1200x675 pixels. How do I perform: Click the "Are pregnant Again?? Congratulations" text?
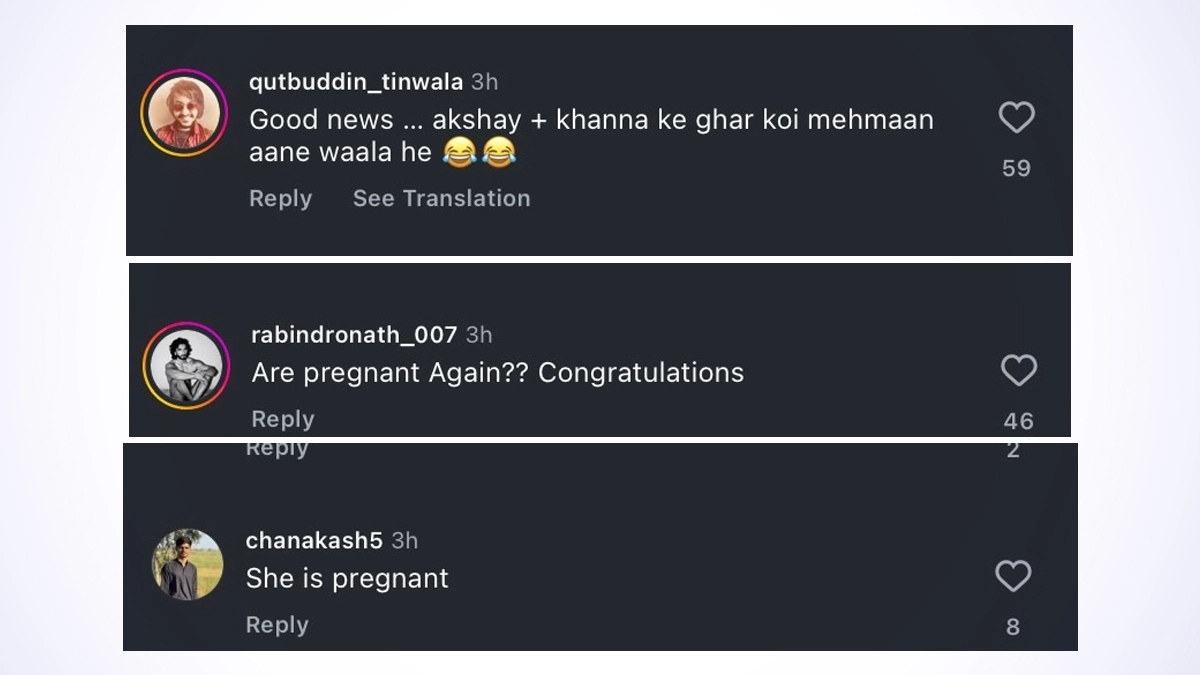coord(497,373)
